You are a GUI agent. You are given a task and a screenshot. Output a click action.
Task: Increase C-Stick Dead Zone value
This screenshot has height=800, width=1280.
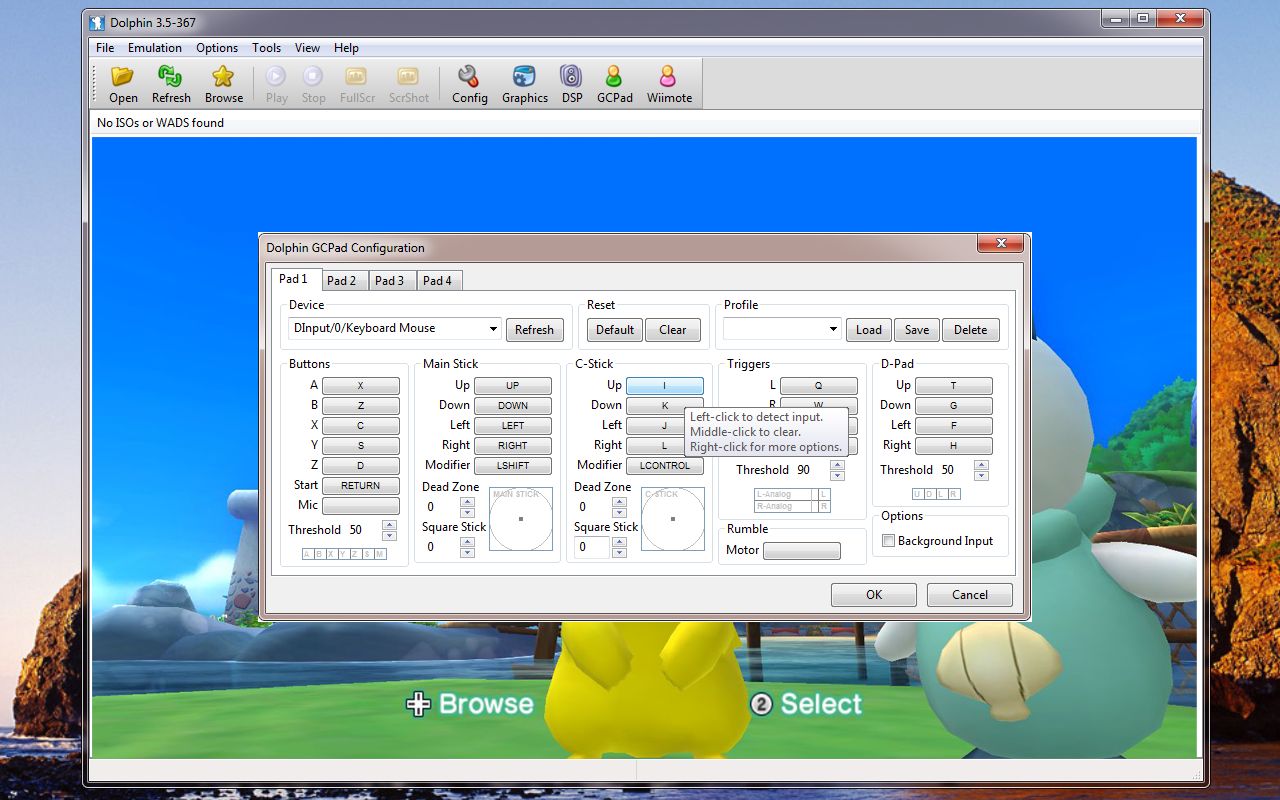click(620, 502)
